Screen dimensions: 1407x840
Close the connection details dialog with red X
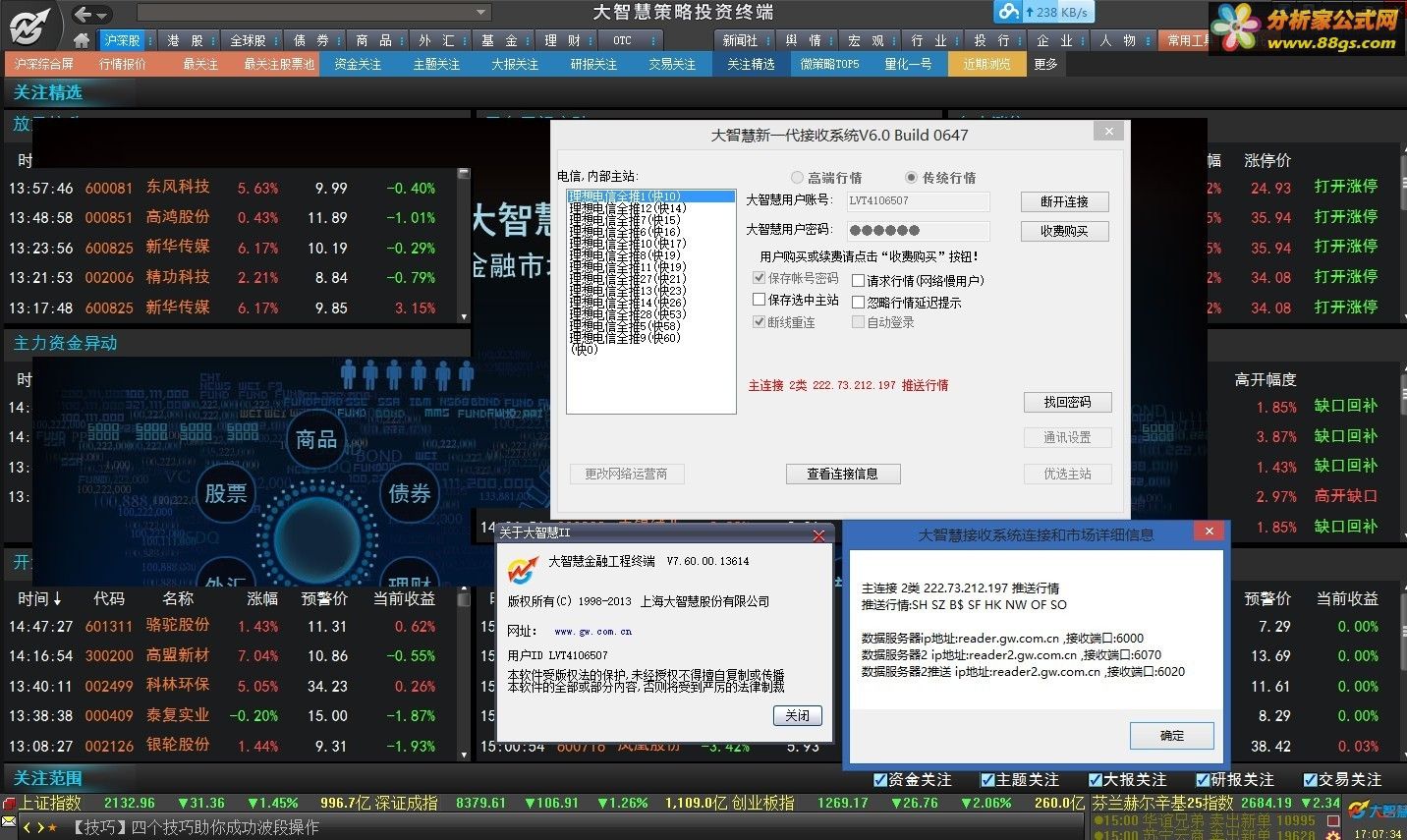(1210, 531)
